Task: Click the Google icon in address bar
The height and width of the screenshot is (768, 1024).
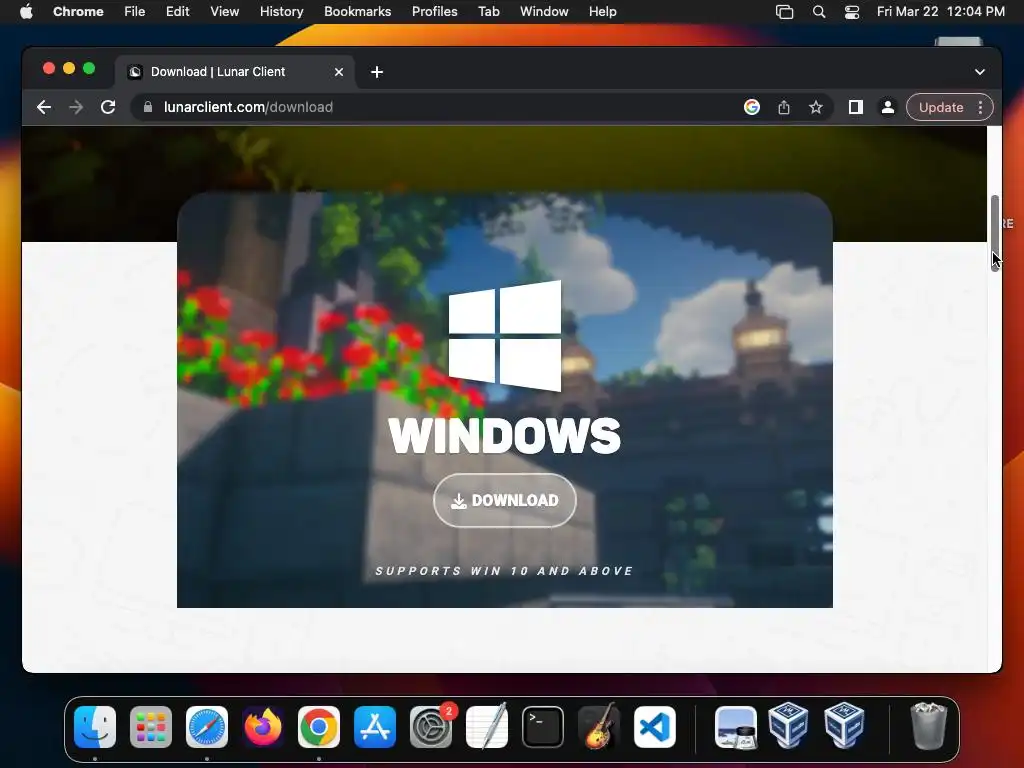Action: 752,107
